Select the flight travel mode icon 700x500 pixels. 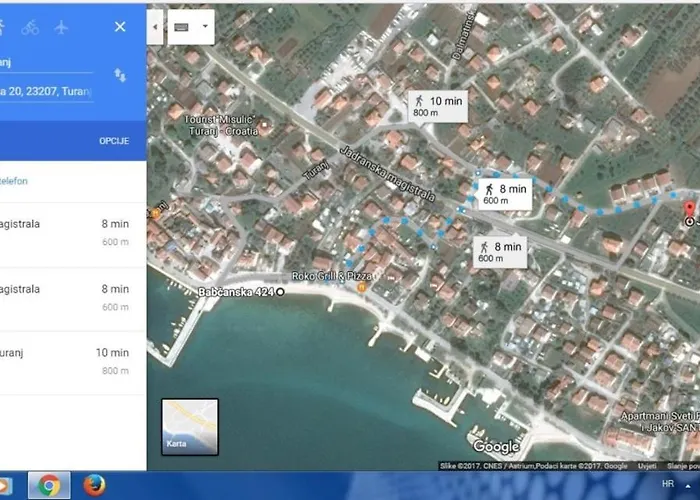[x=64, y=27]
